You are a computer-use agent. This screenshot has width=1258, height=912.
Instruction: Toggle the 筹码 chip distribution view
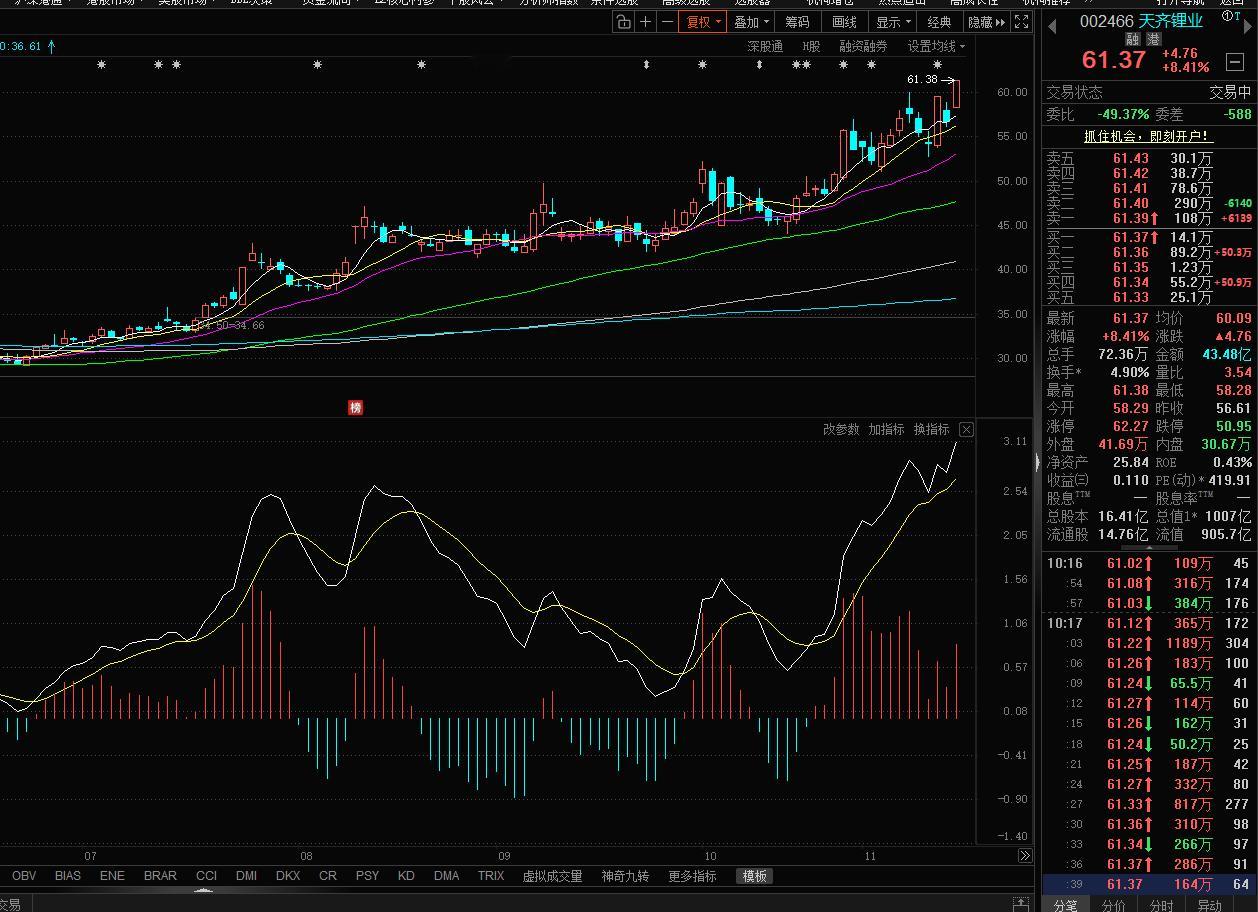[x=797, y=22]
